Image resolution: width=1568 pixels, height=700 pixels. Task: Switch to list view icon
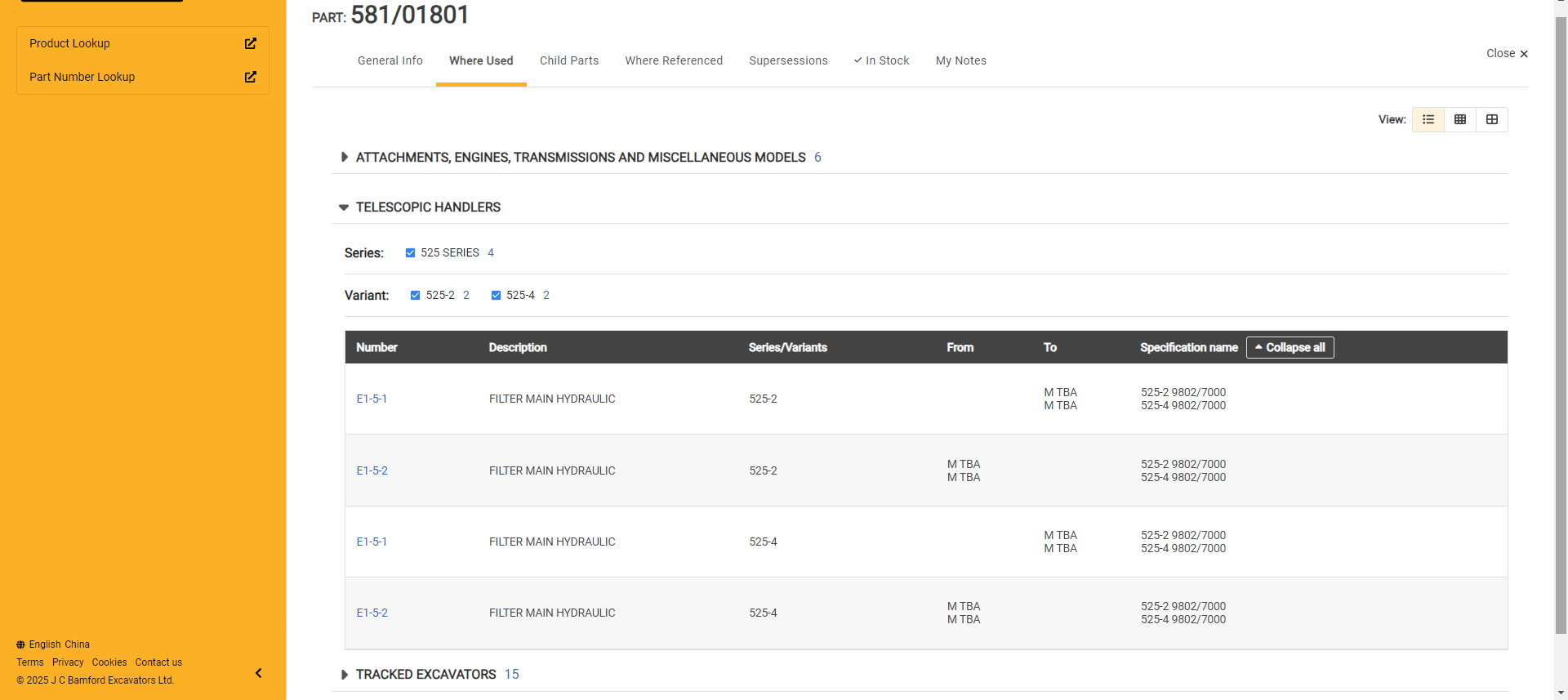[1428, 119]
